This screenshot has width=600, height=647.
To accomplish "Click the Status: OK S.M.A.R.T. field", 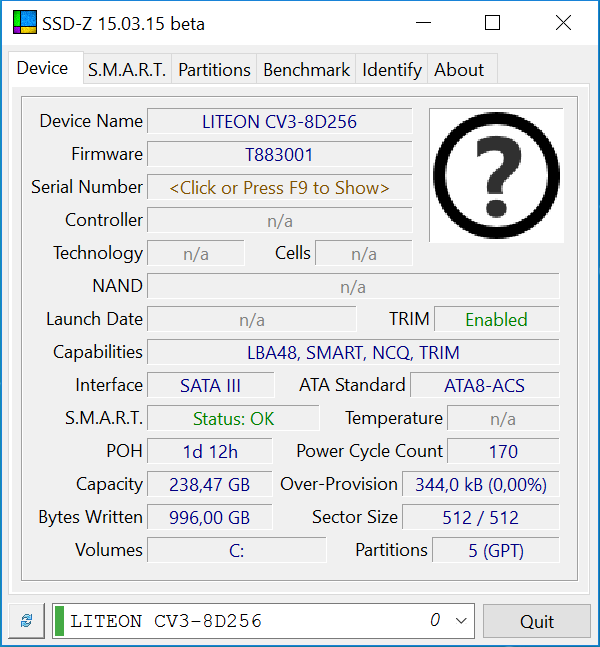I will [x=233, y=418].
